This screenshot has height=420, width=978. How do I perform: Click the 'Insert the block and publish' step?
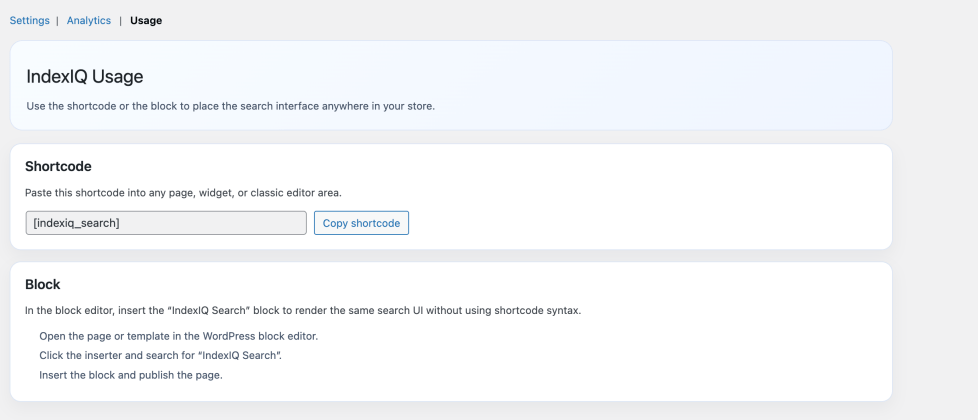pos(130,375)
